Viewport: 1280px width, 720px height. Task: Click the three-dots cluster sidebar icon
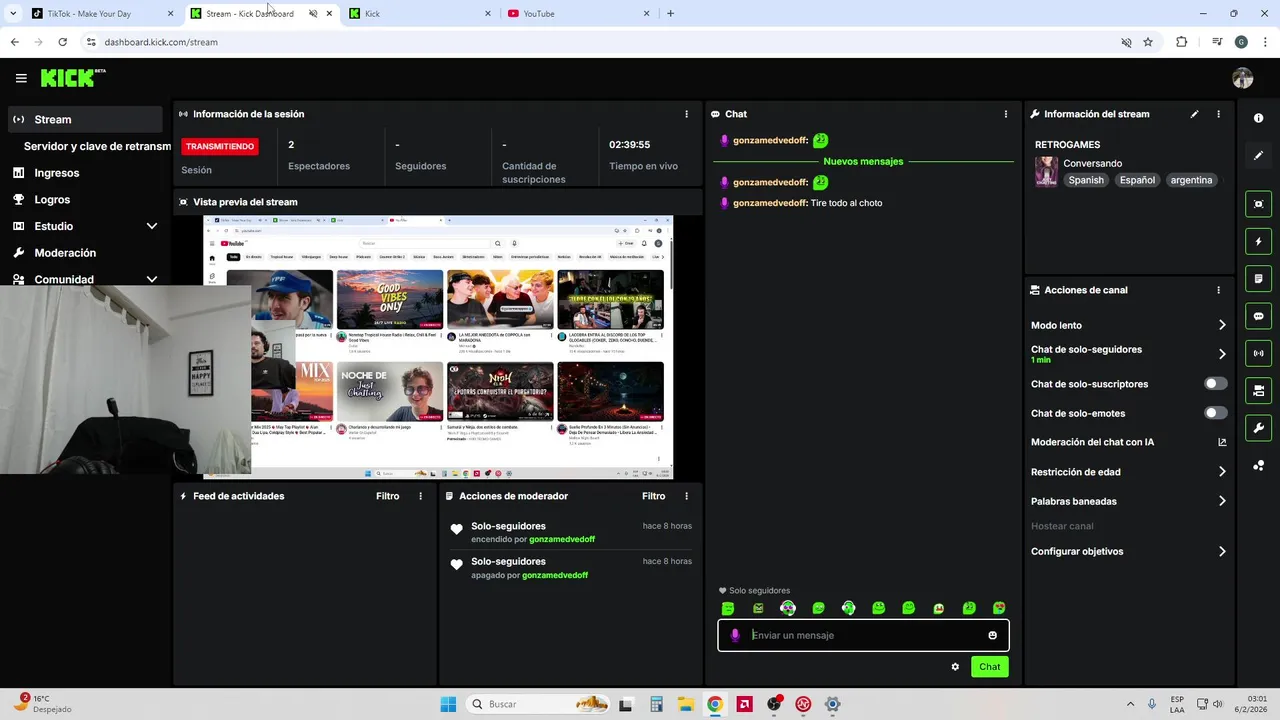(x=1258, y=465)
